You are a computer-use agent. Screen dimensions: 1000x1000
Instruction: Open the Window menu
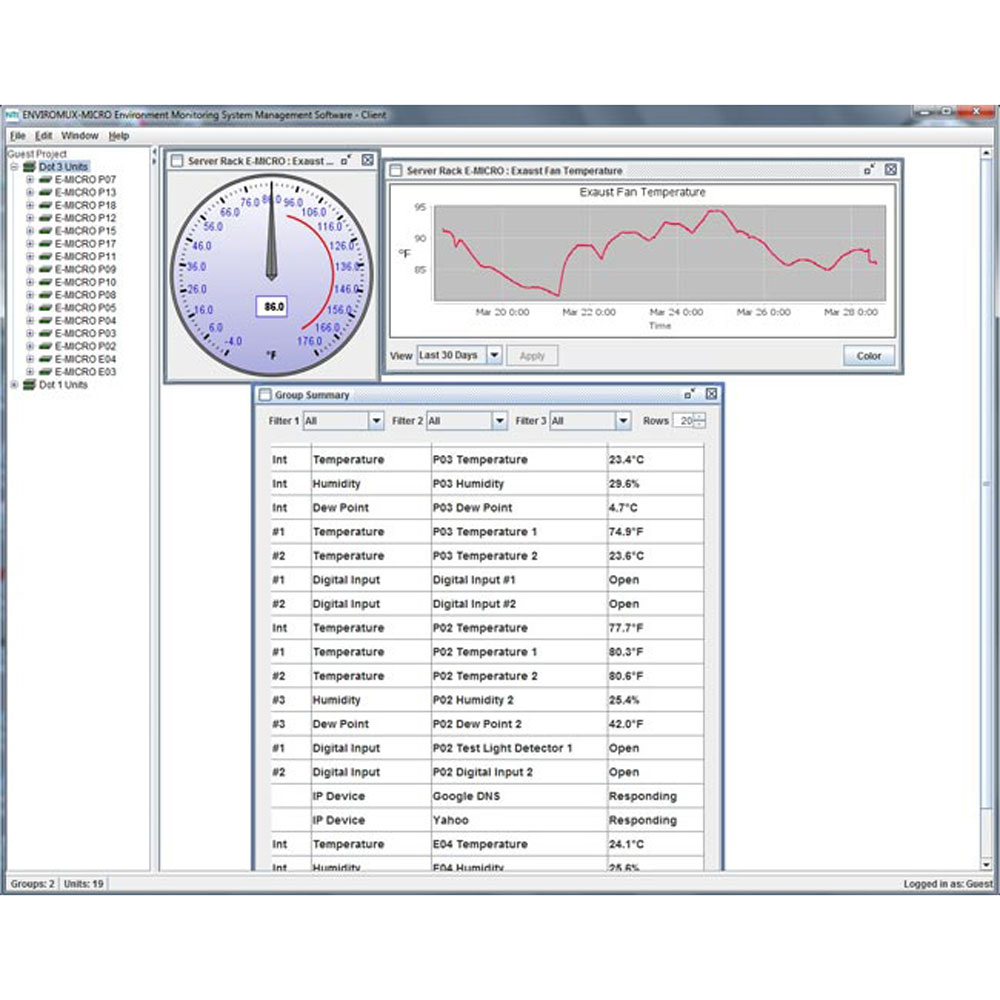click(80, 136)
